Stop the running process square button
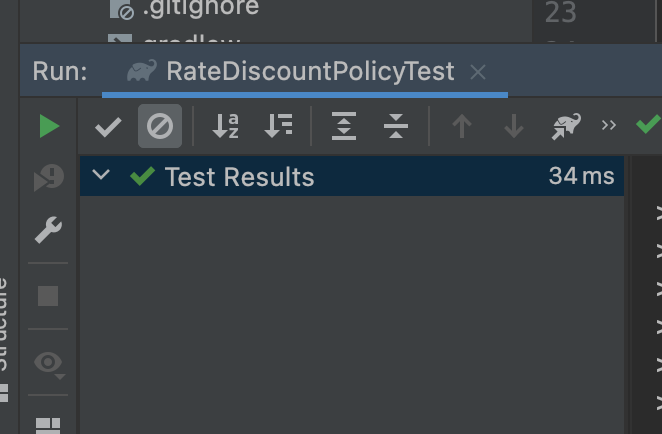 pyautogui.click(x=48, y=296)
